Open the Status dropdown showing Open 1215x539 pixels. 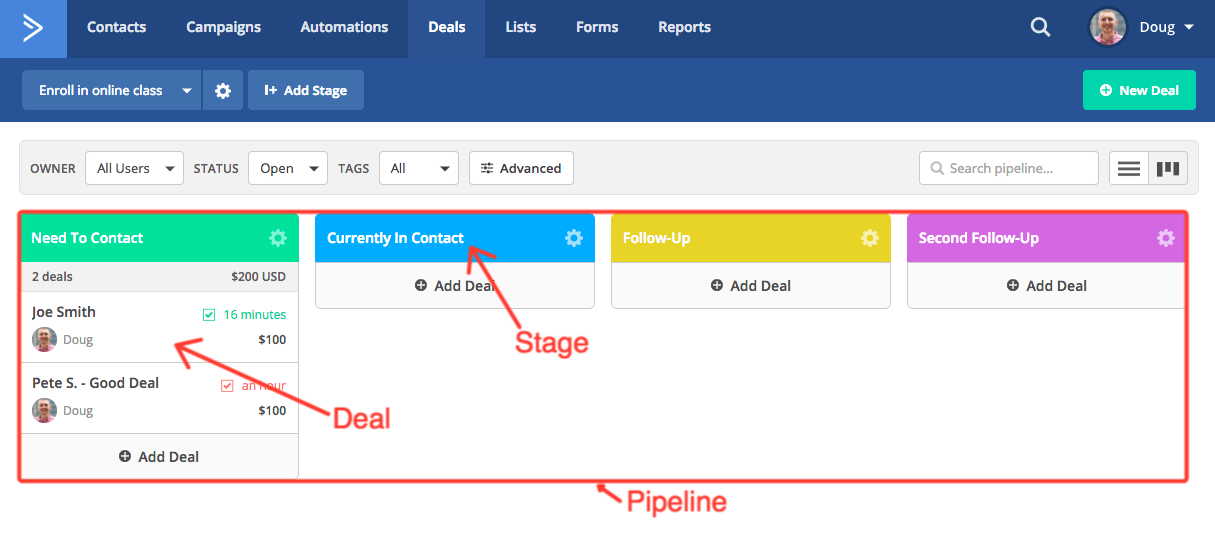point(288,168)
